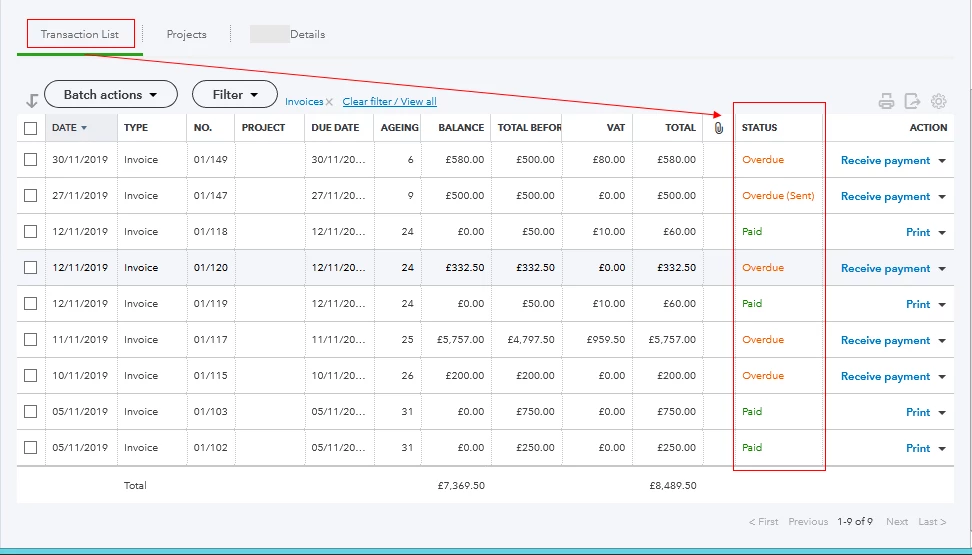The height and width of the screenshot is (555, 972).
Task: Check the box for invoice 01/102
Action: point(30,447)
